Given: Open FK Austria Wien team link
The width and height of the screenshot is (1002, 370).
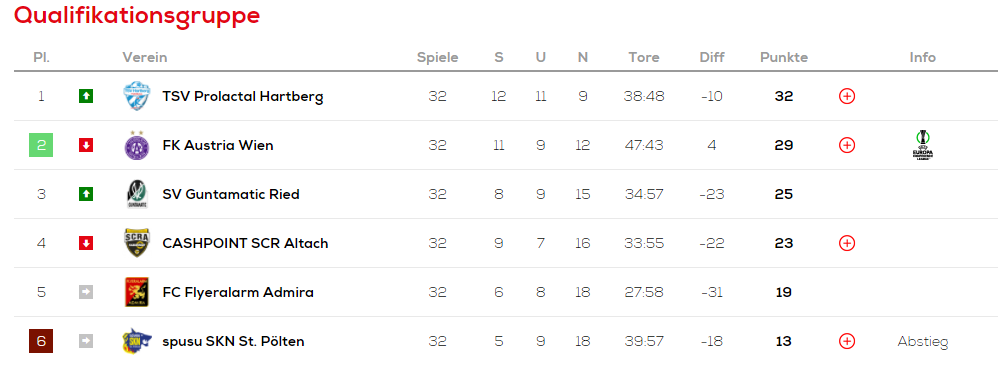Looking at the screenshot, I should pyautogui.click(x=218, y=145).
